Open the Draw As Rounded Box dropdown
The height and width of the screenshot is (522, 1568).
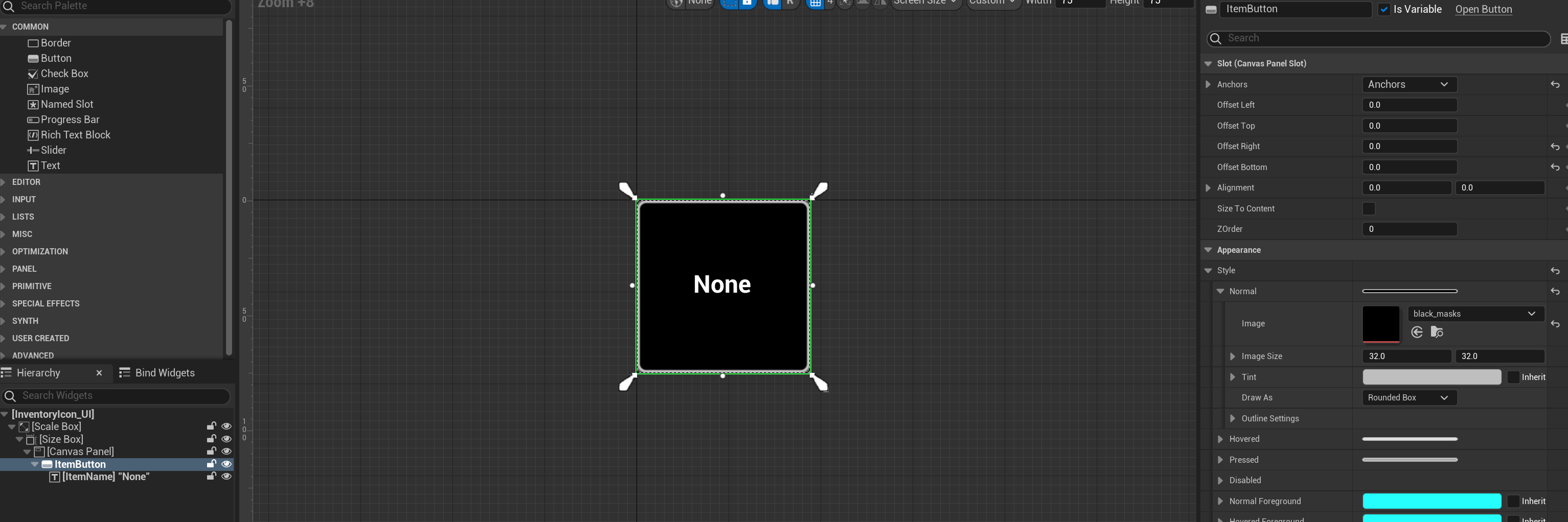coord(1408,398)
